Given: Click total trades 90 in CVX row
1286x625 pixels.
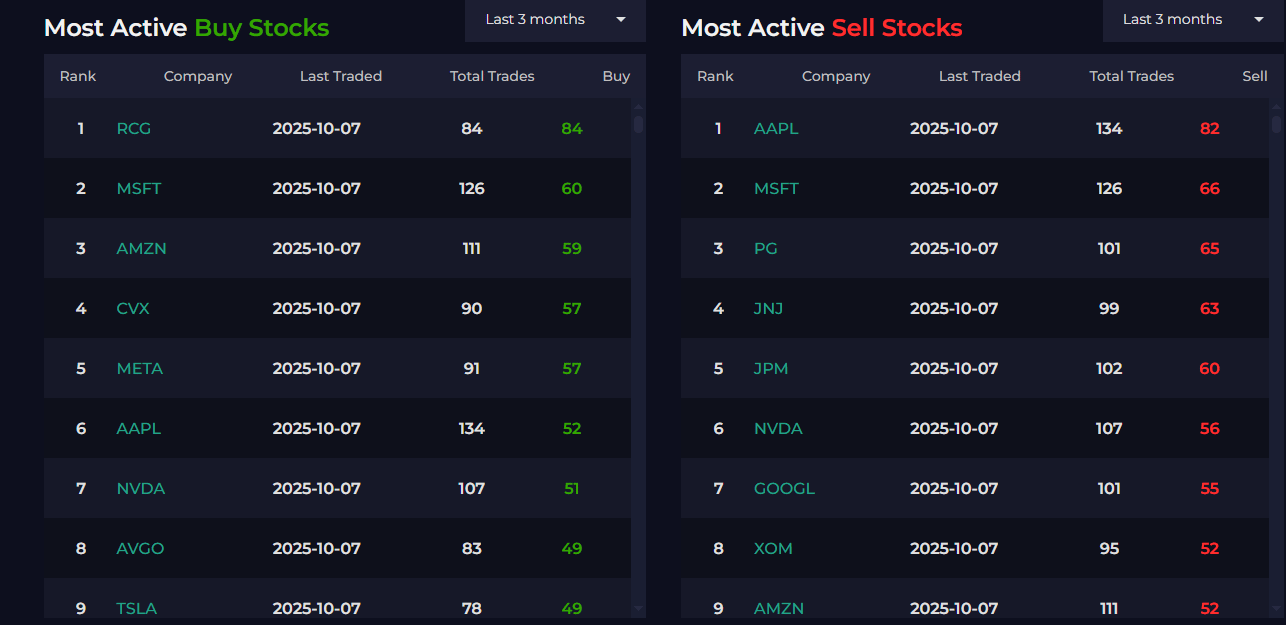Looking at the screenshot, I should 472,308.
